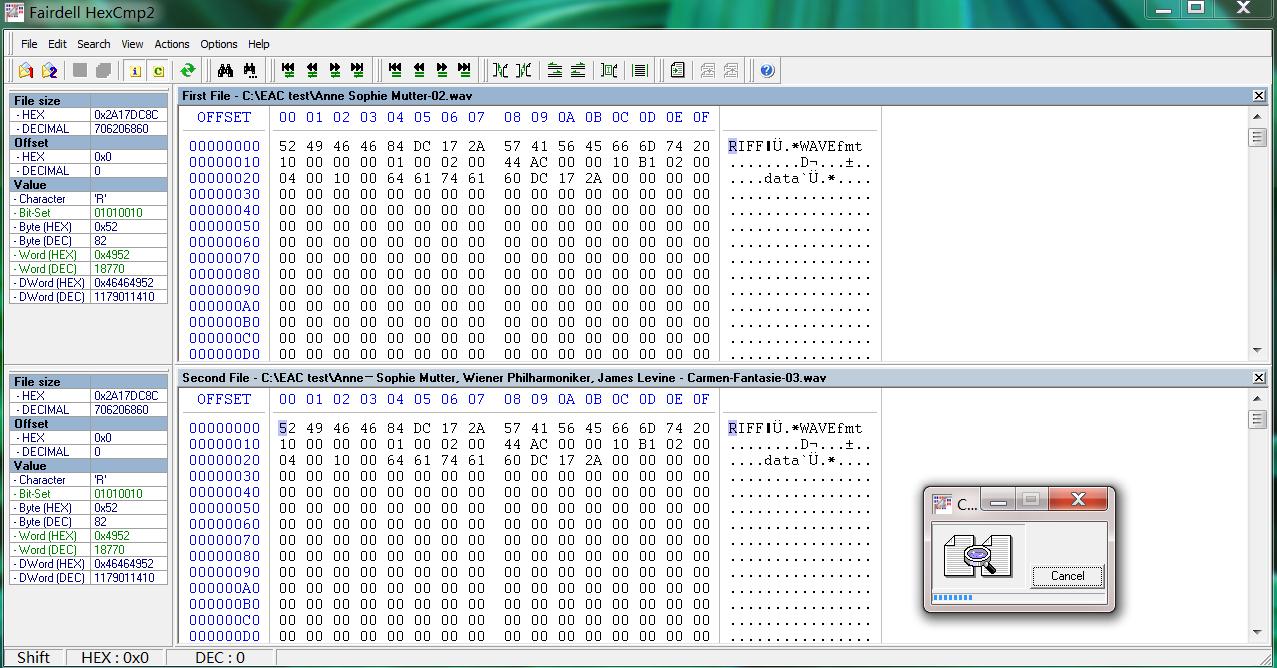Open the File menu
The height and width of the screenshot is (668, 1277).
click(x=29, y=44)
